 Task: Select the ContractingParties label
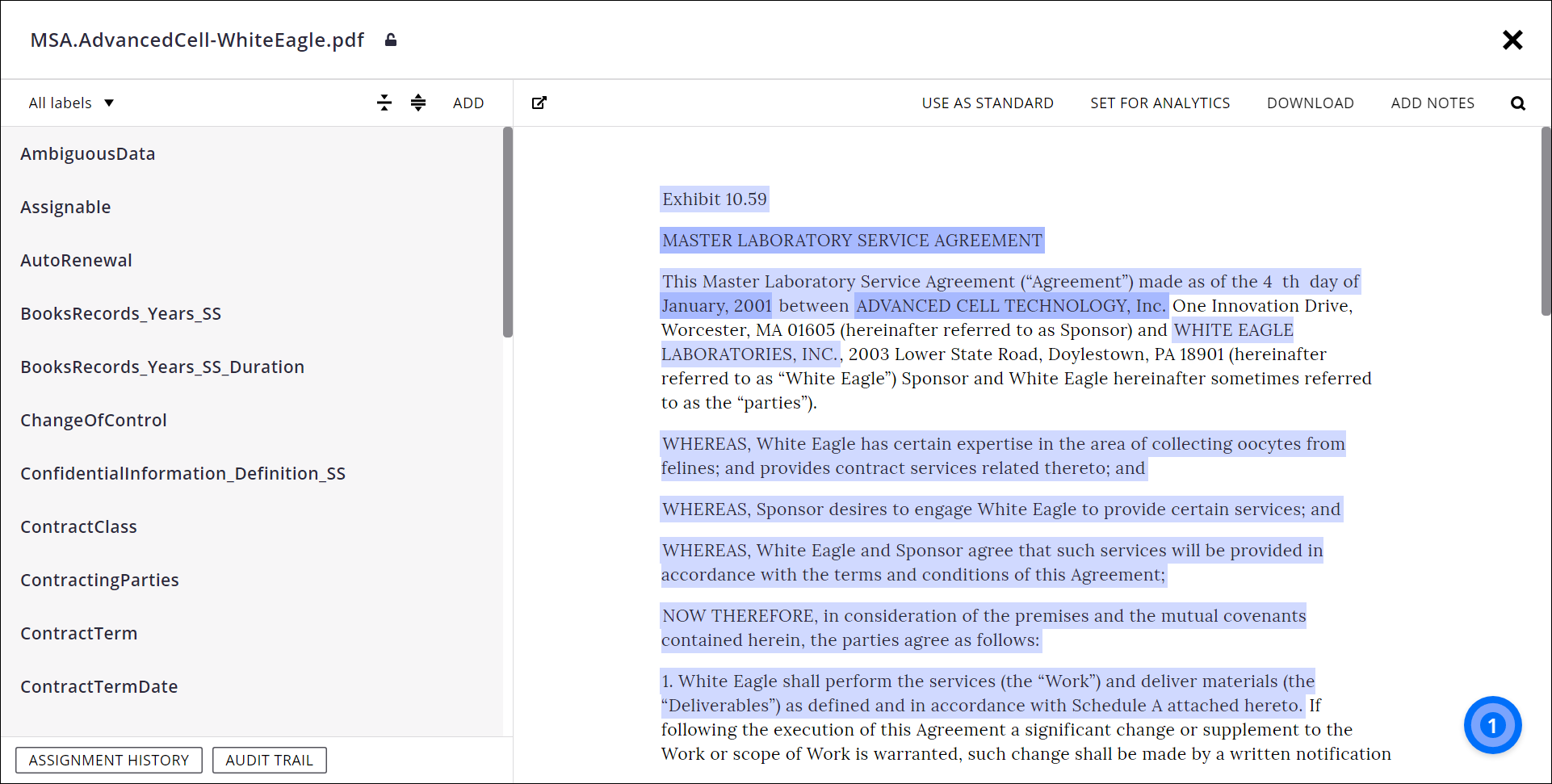click(99, 580)
